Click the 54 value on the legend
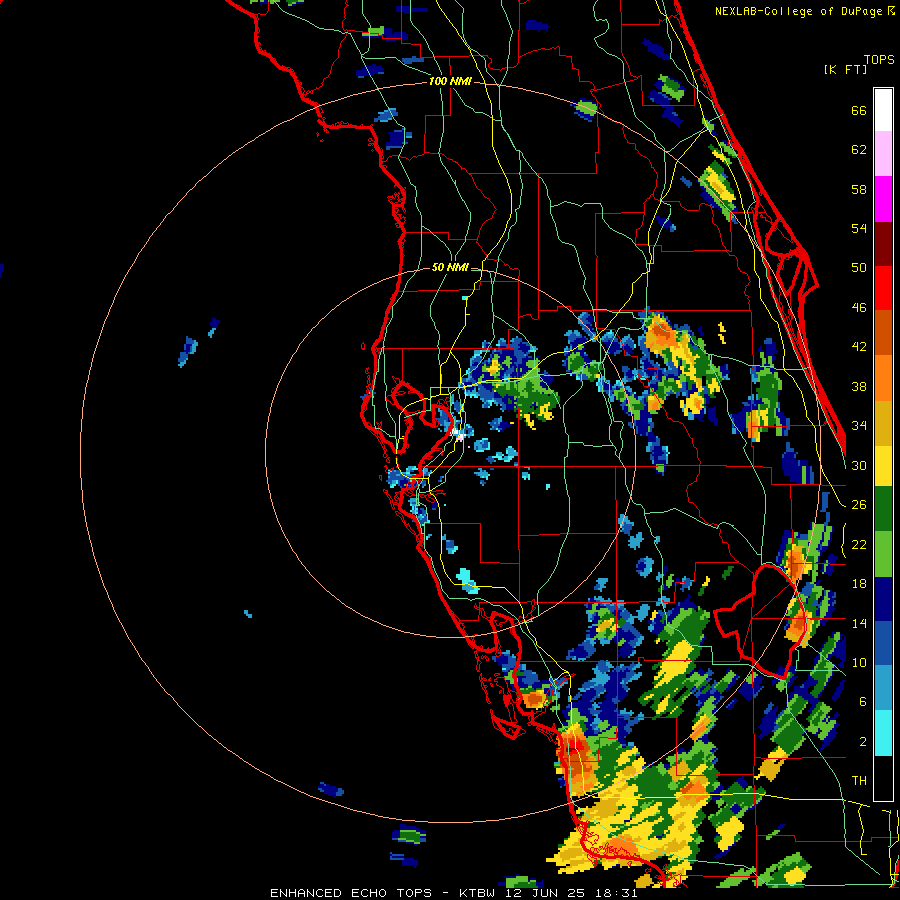The height and width of the screenshot is (900, 900). pos(859,228)
